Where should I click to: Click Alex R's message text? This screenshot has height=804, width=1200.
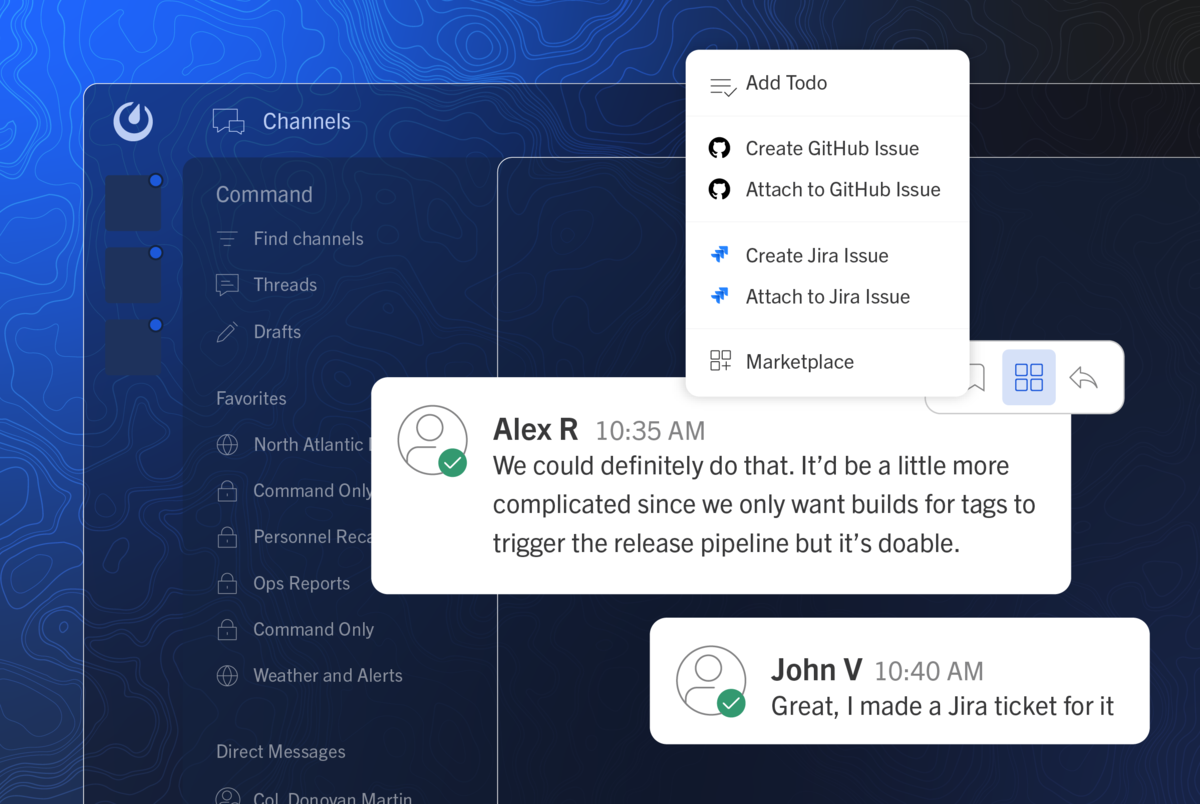point(764,505)
